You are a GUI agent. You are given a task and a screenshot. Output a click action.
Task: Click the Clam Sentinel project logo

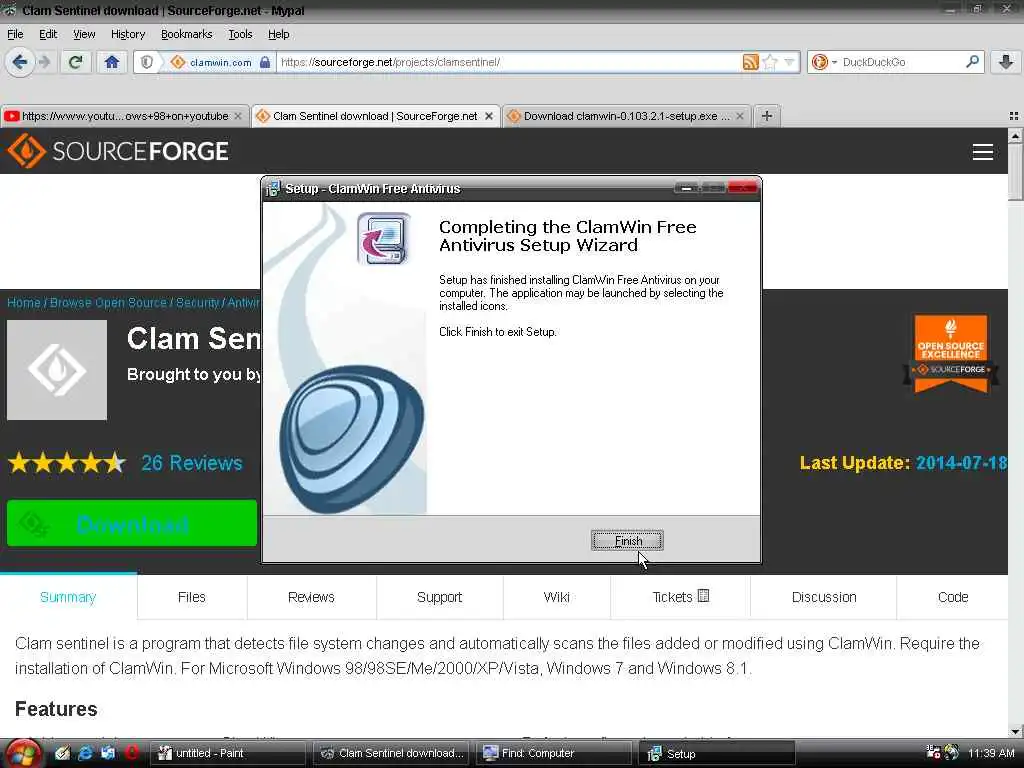[57, 370]
